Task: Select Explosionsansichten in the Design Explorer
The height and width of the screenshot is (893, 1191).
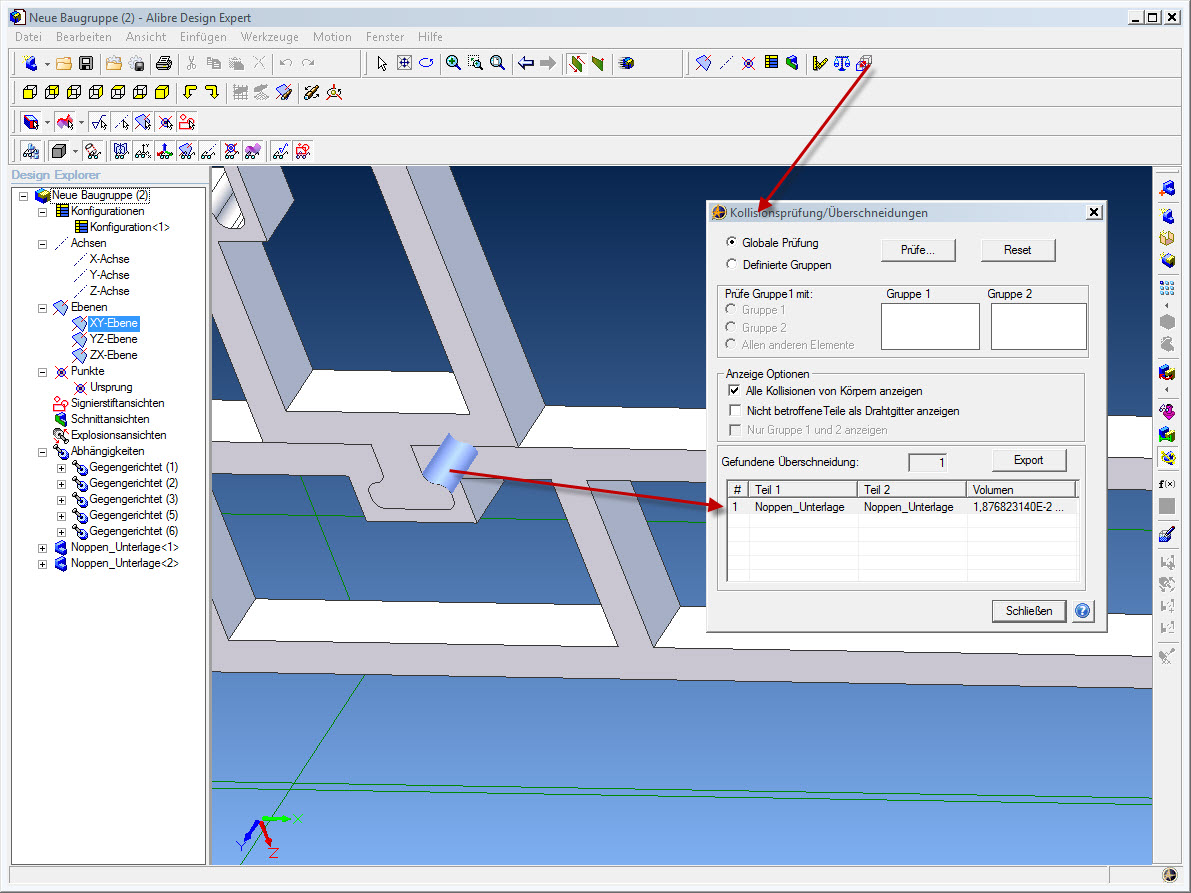Action: [x=118, y=434]
